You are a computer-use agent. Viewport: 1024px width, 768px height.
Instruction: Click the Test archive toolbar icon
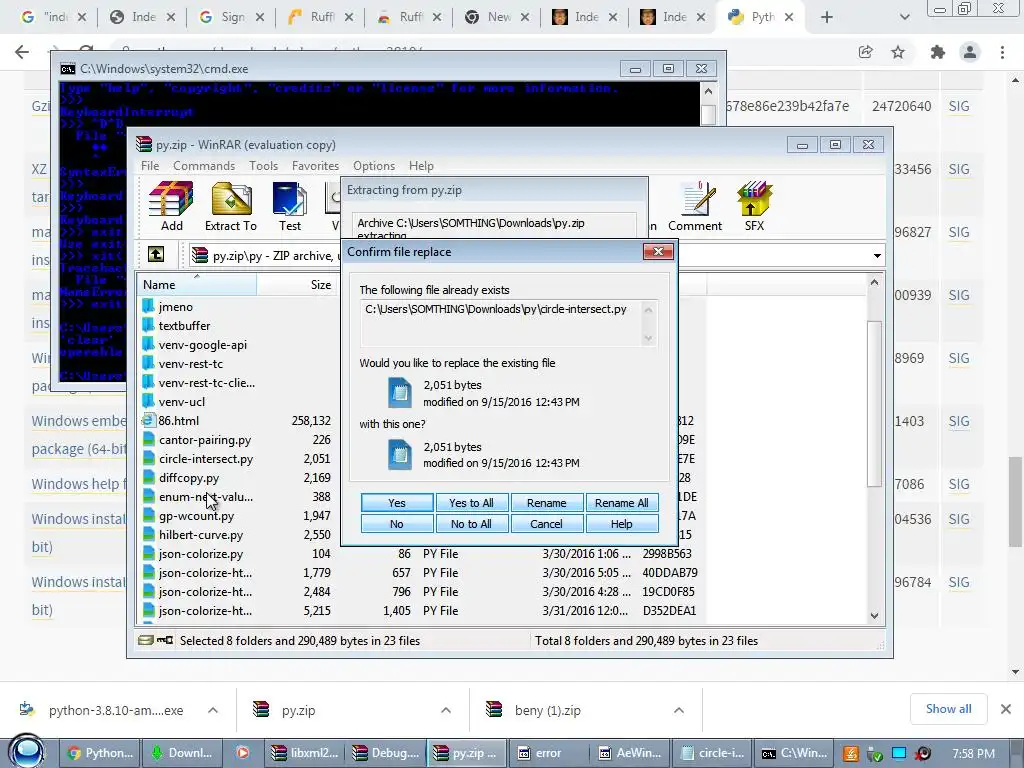[x=289, y=206]
